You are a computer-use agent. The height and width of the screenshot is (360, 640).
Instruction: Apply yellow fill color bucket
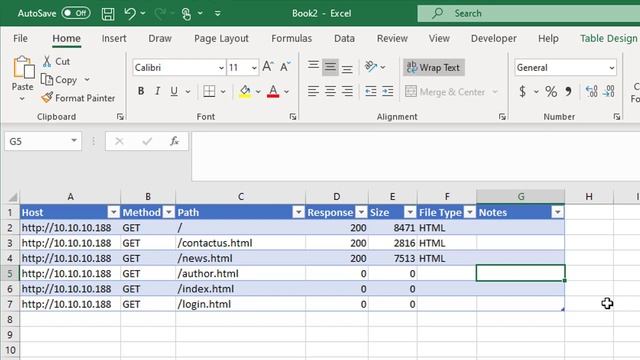(x=245, y=91)
